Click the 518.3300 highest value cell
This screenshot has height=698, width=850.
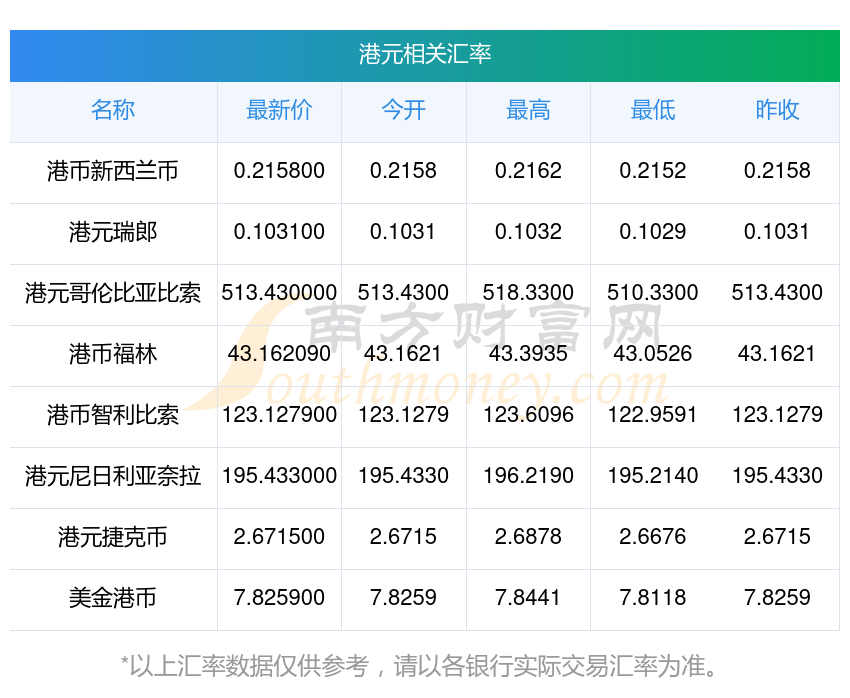pos(528,293)
